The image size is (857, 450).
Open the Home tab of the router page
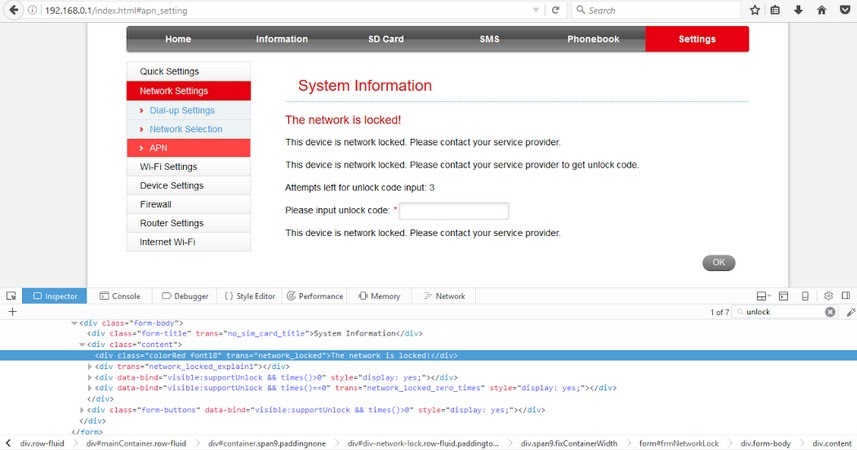coord(178,39)
